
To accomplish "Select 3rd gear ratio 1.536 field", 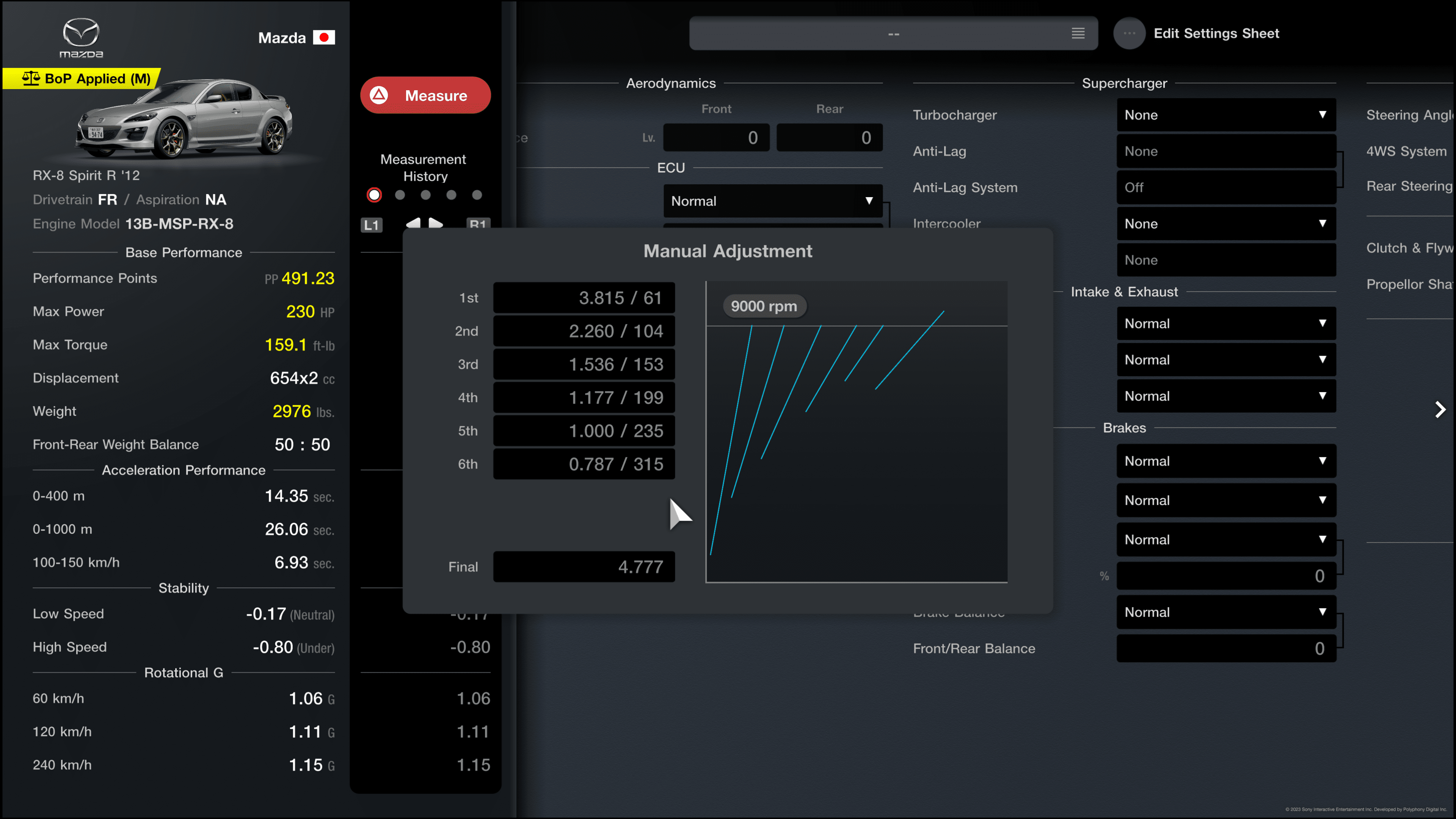I will coord(584,364).
